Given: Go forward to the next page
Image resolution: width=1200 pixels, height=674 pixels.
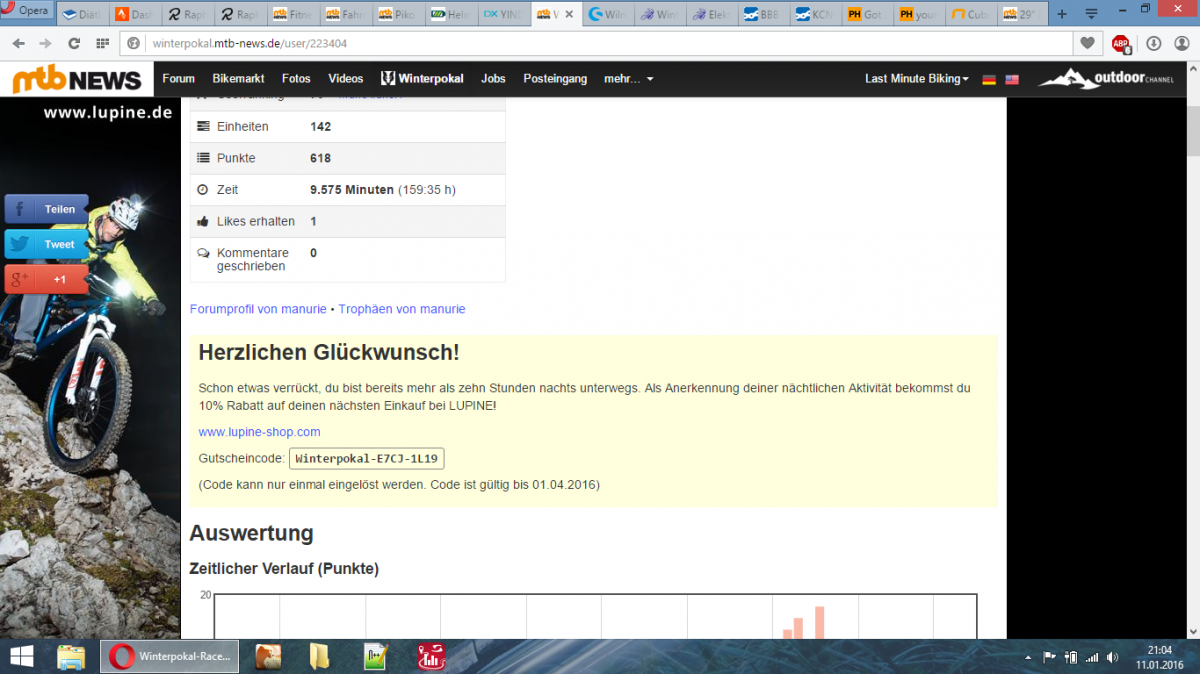Looking at the screenshot, I should pos(45,44).
